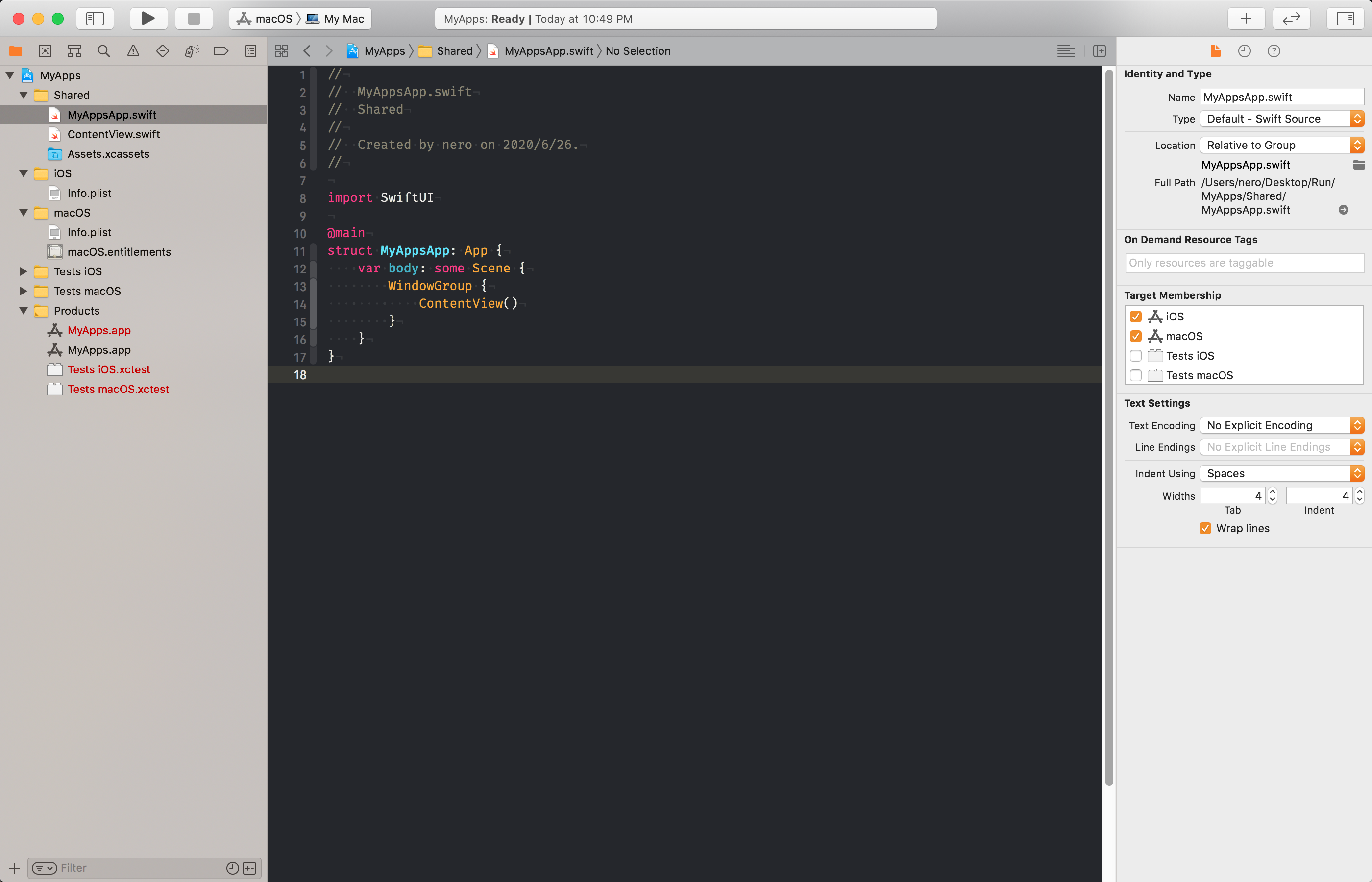Open the Indent Using dropdown
The height and width of the screenshot is (882, 1372).
click(1281, 474)
